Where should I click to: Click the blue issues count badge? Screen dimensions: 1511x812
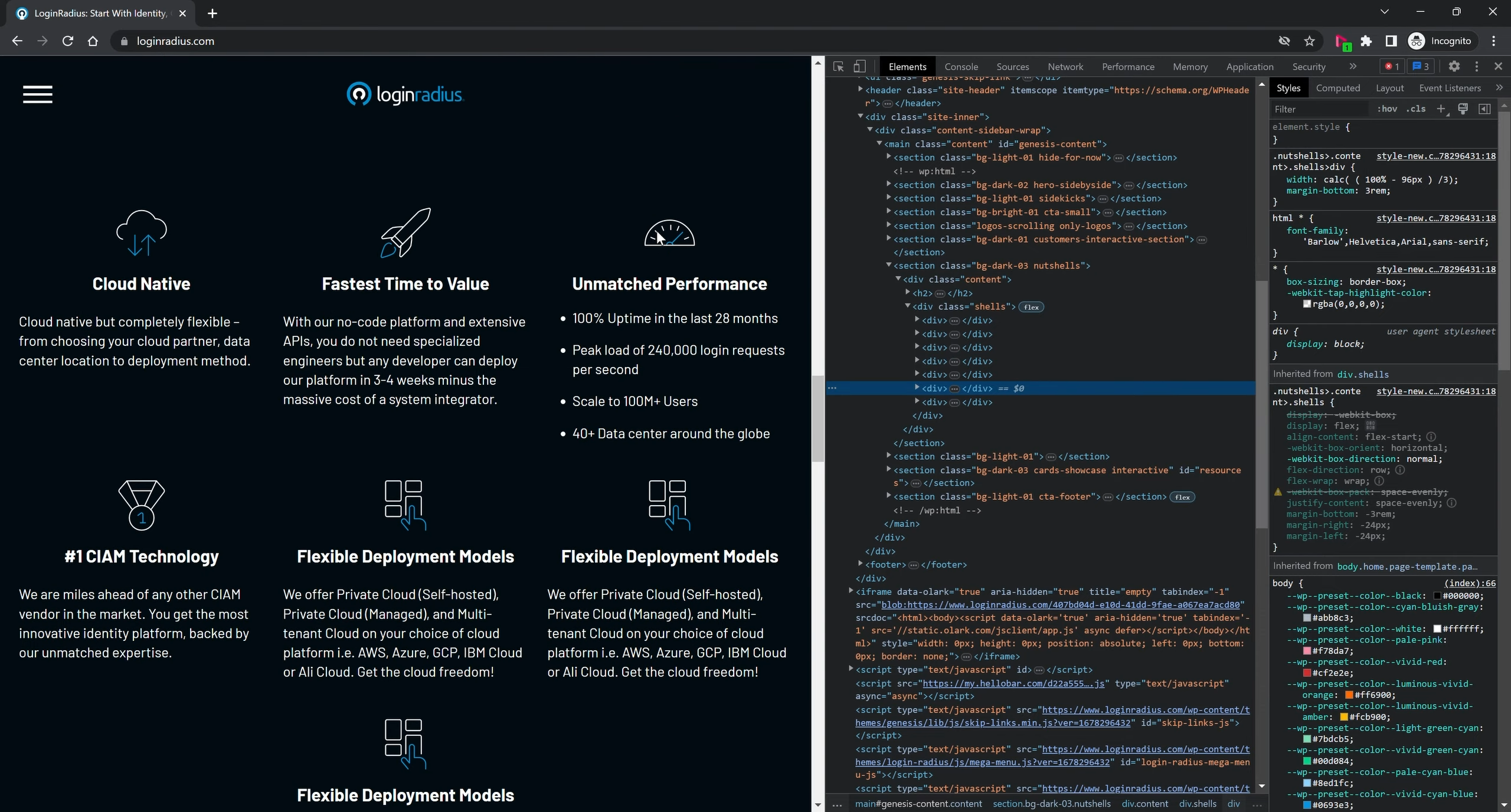(x=1421, y=67)
